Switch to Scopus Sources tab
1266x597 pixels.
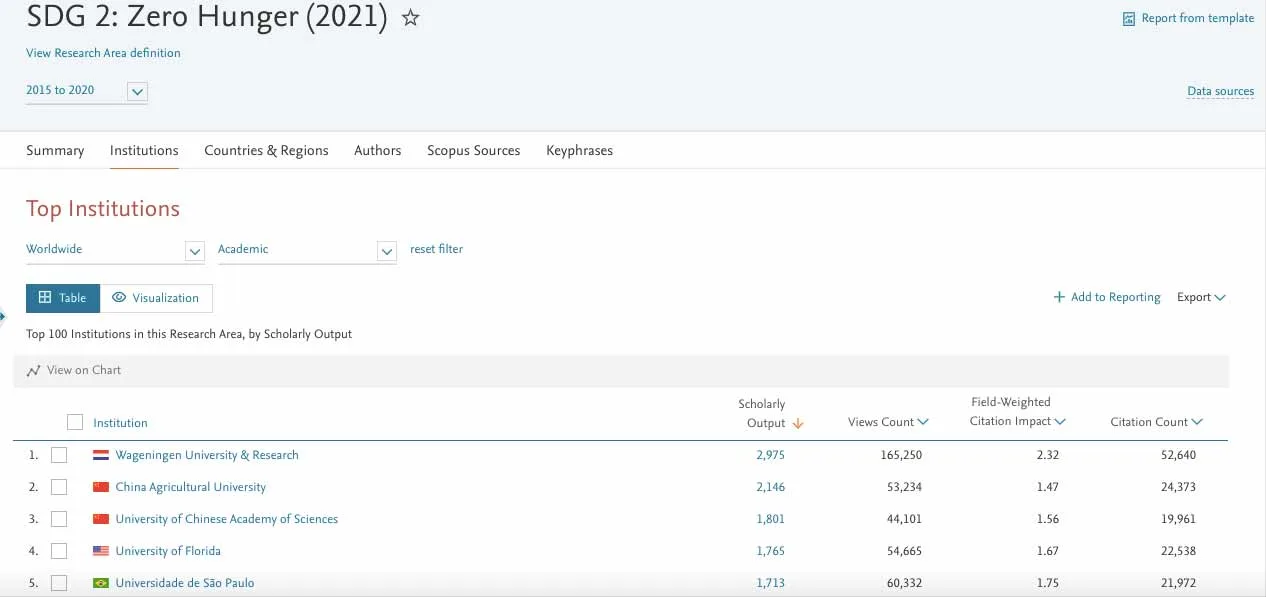tap(474, 150)
